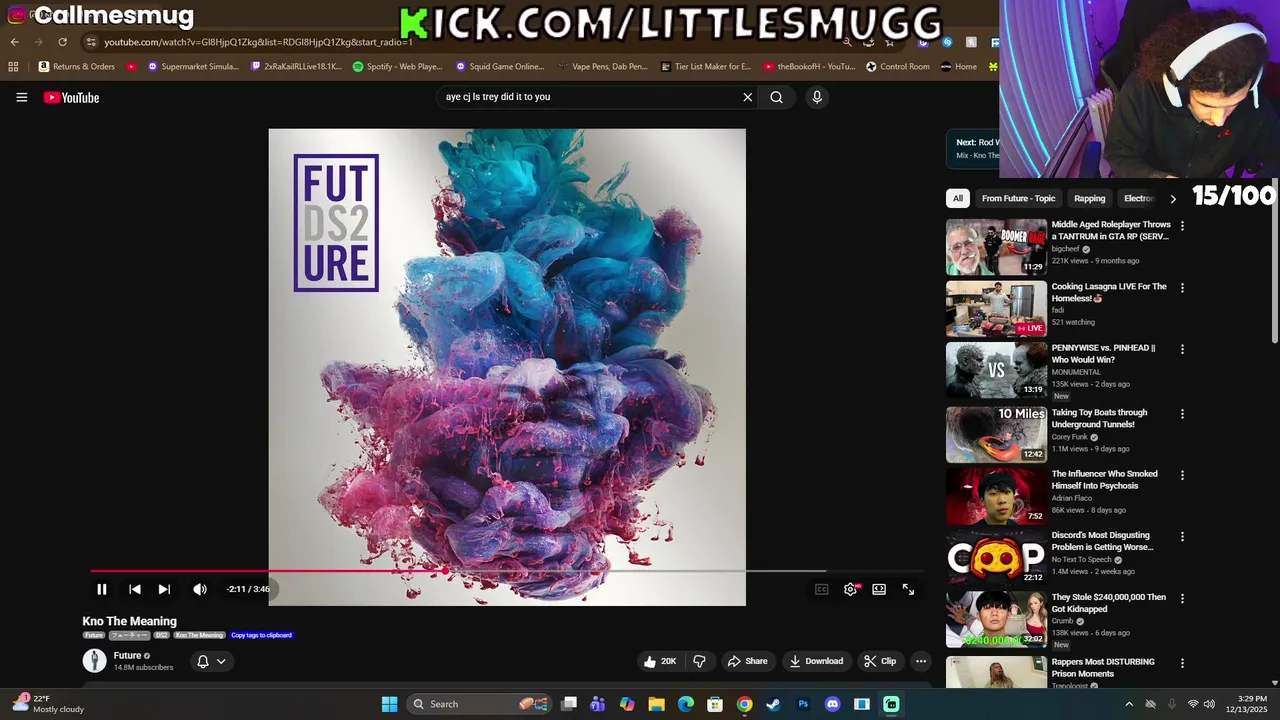The height and width of the screenshot is (720, 1280).
Task: Open Chrome apps grid on bookmarks bar
Action: tap(13, 67)
